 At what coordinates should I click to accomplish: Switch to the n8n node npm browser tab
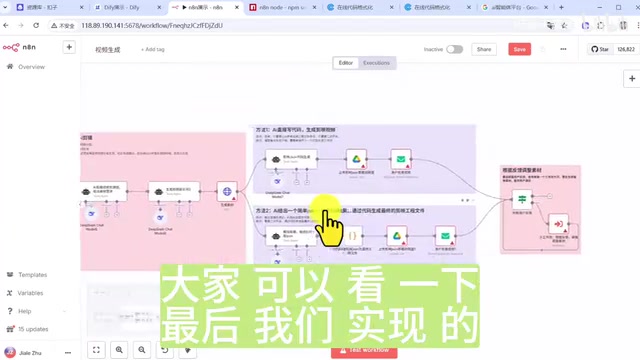(x=283, y=7)
